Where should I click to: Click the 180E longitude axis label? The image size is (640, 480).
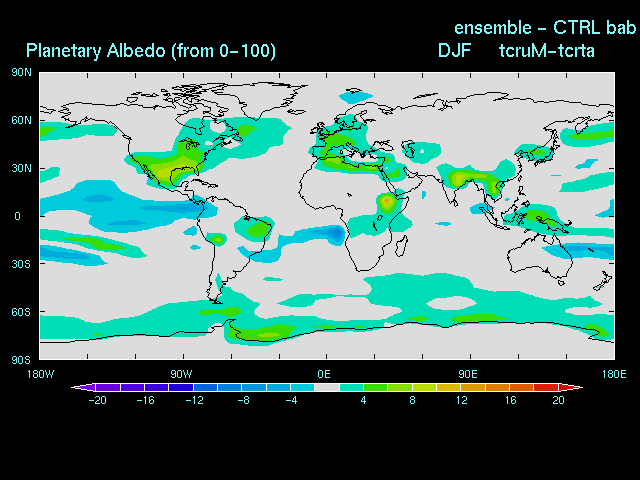tap(613, 374)
